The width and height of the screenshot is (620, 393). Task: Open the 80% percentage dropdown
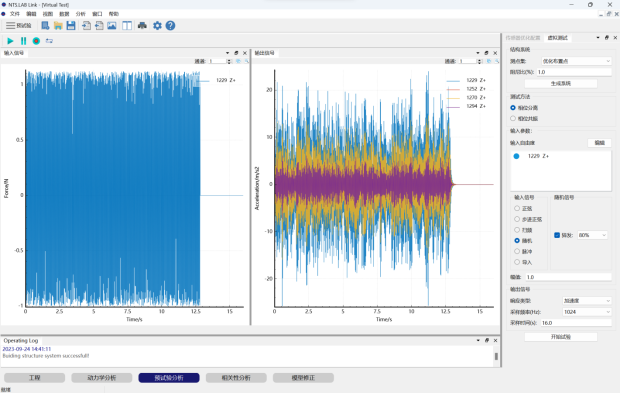(592, 235)
